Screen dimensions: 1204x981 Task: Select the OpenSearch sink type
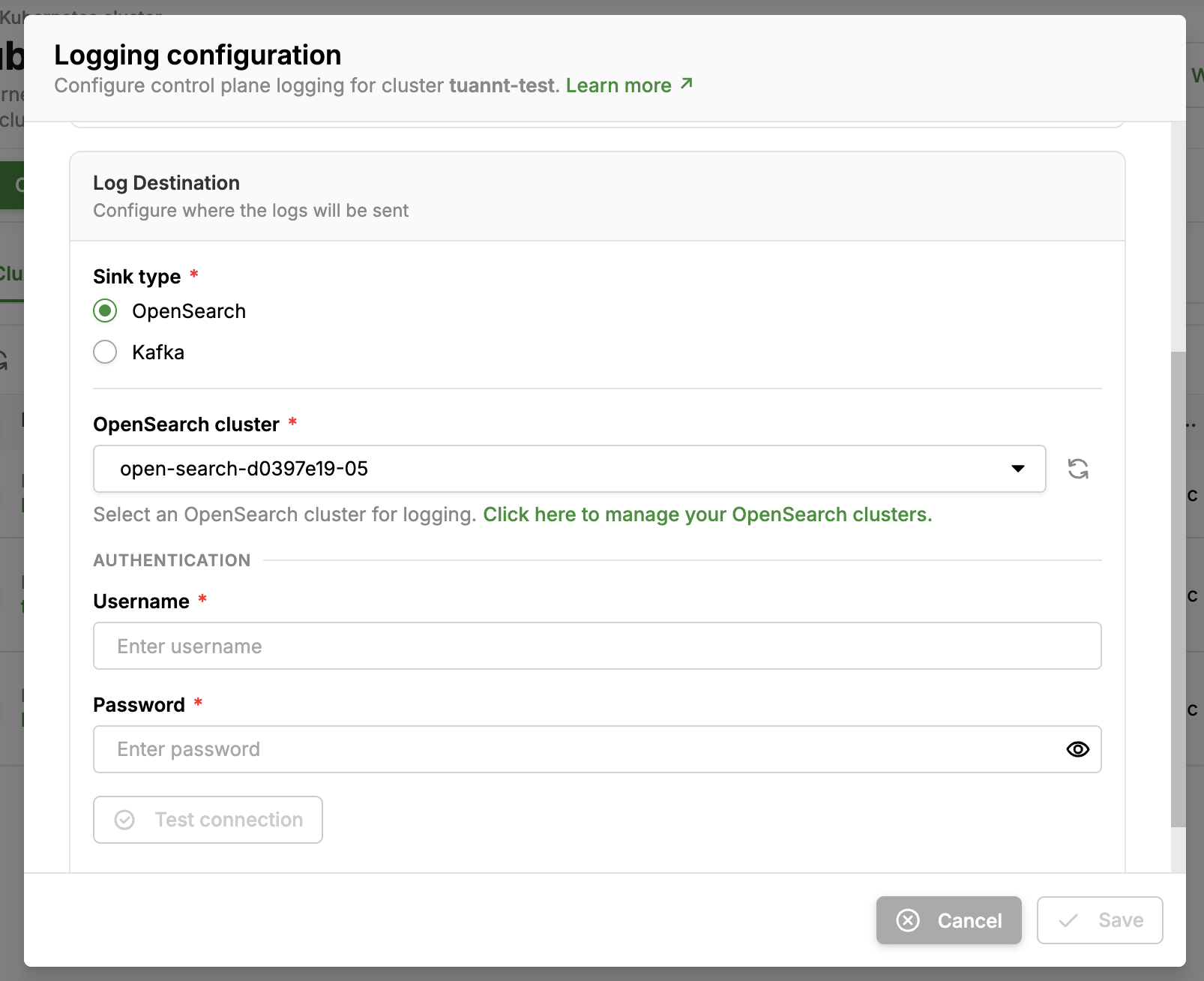pos(105,310)
